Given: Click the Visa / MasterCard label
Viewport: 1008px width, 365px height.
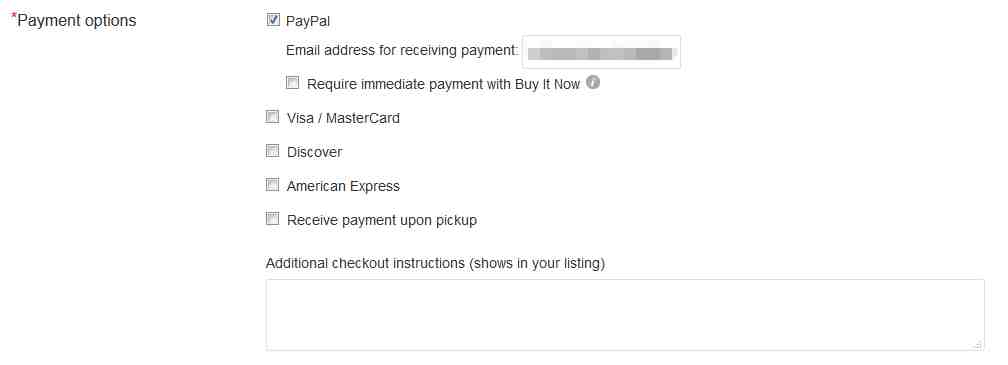Looking at the screenshot, I should (x=343, y=118).
